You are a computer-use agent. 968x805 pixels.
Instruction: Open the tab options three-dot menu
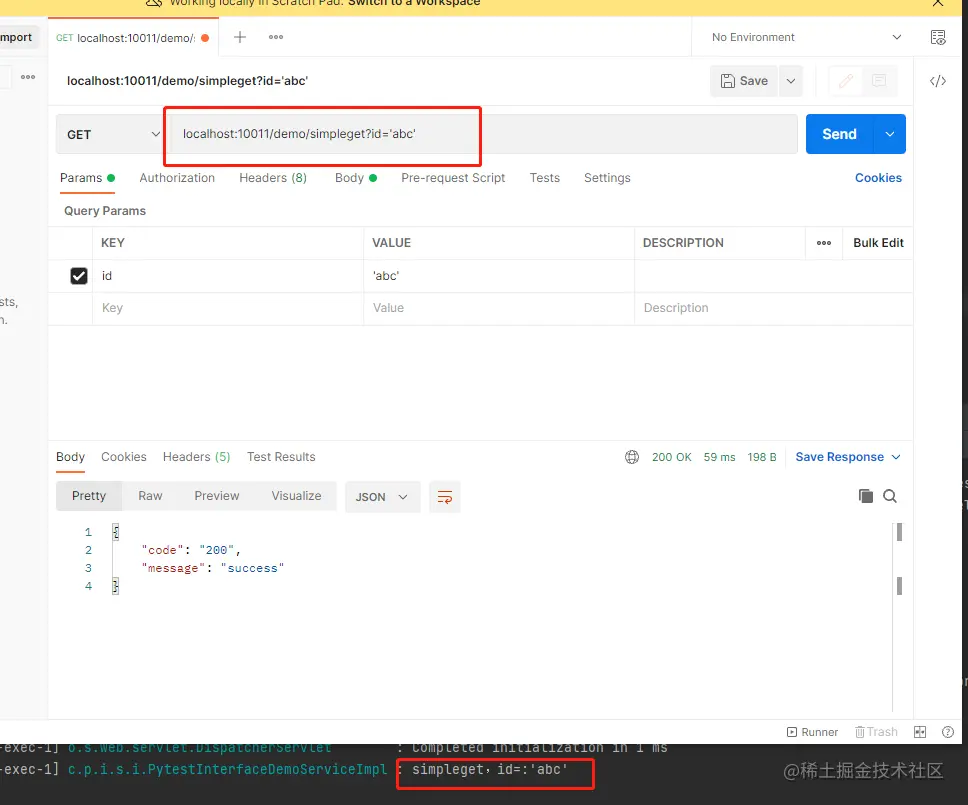coord(276,37)
